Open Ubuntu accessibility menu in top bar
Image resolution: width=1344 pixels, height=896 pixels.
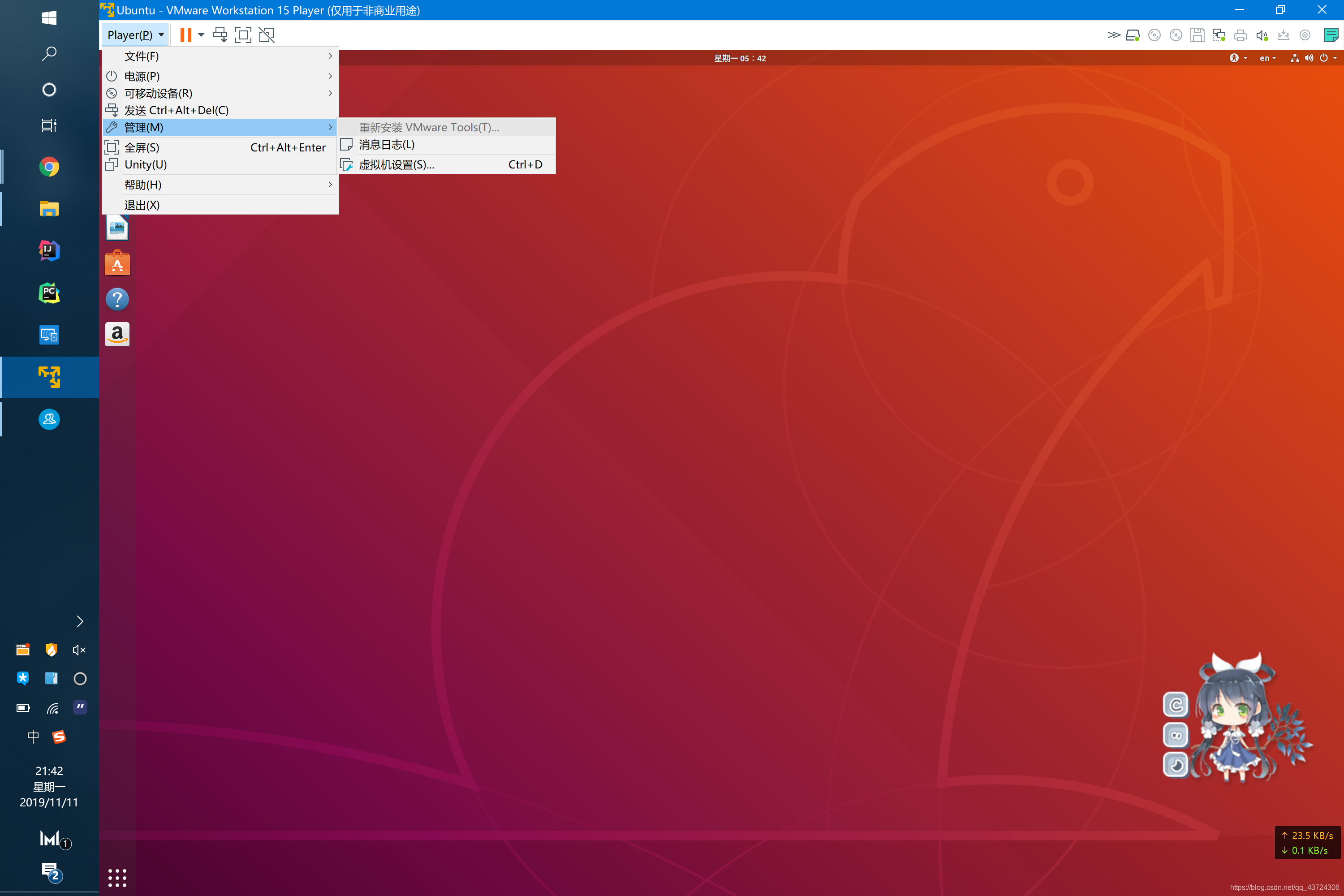click(1238, 58)
